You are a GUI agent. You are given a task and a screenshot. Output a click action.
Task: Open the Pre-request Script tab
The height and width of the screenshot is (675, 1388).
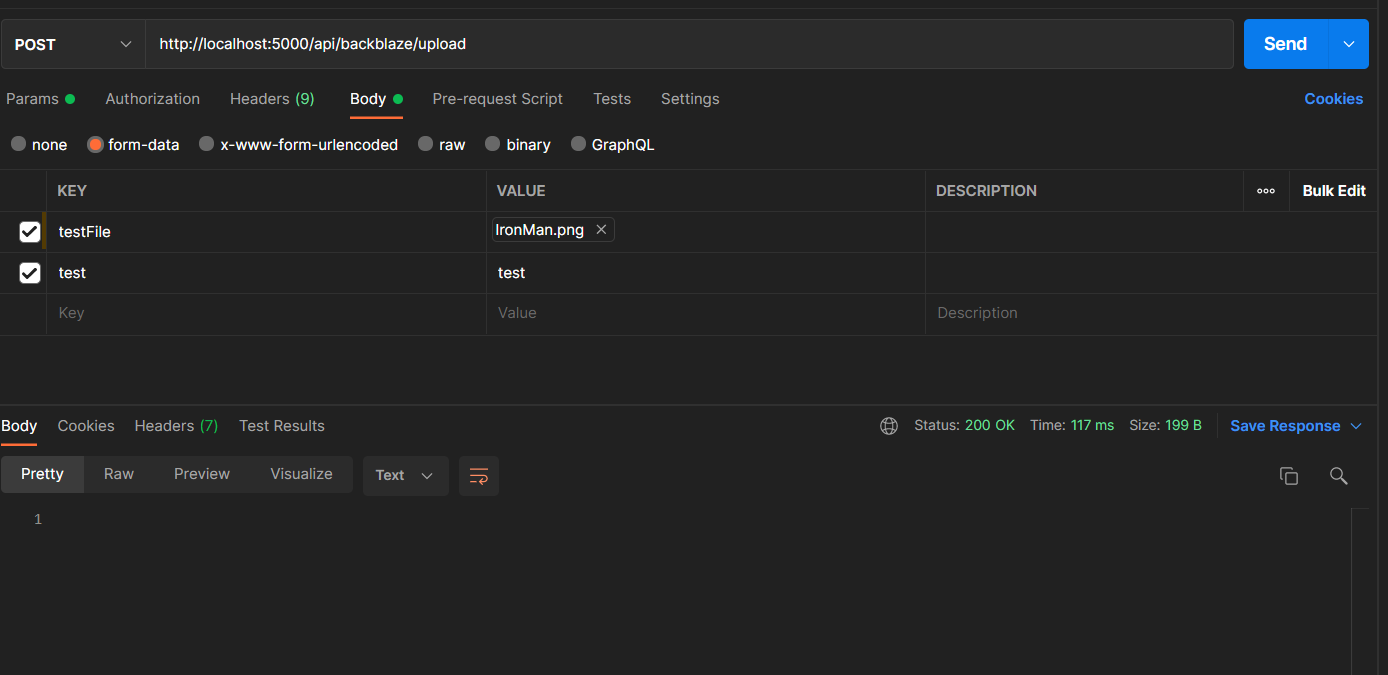pyautogui.click(x=498, y=99)
